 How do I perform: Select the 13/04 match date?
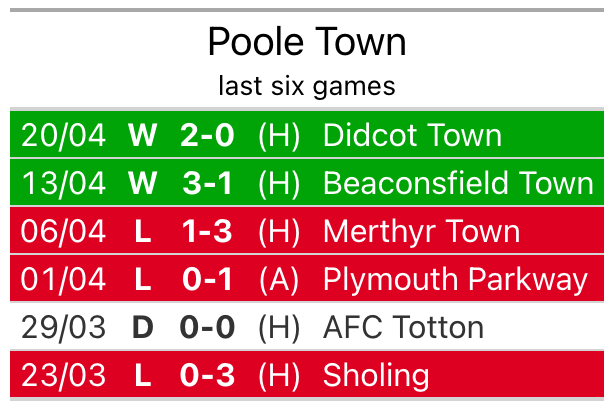click(x=63, y=183)
